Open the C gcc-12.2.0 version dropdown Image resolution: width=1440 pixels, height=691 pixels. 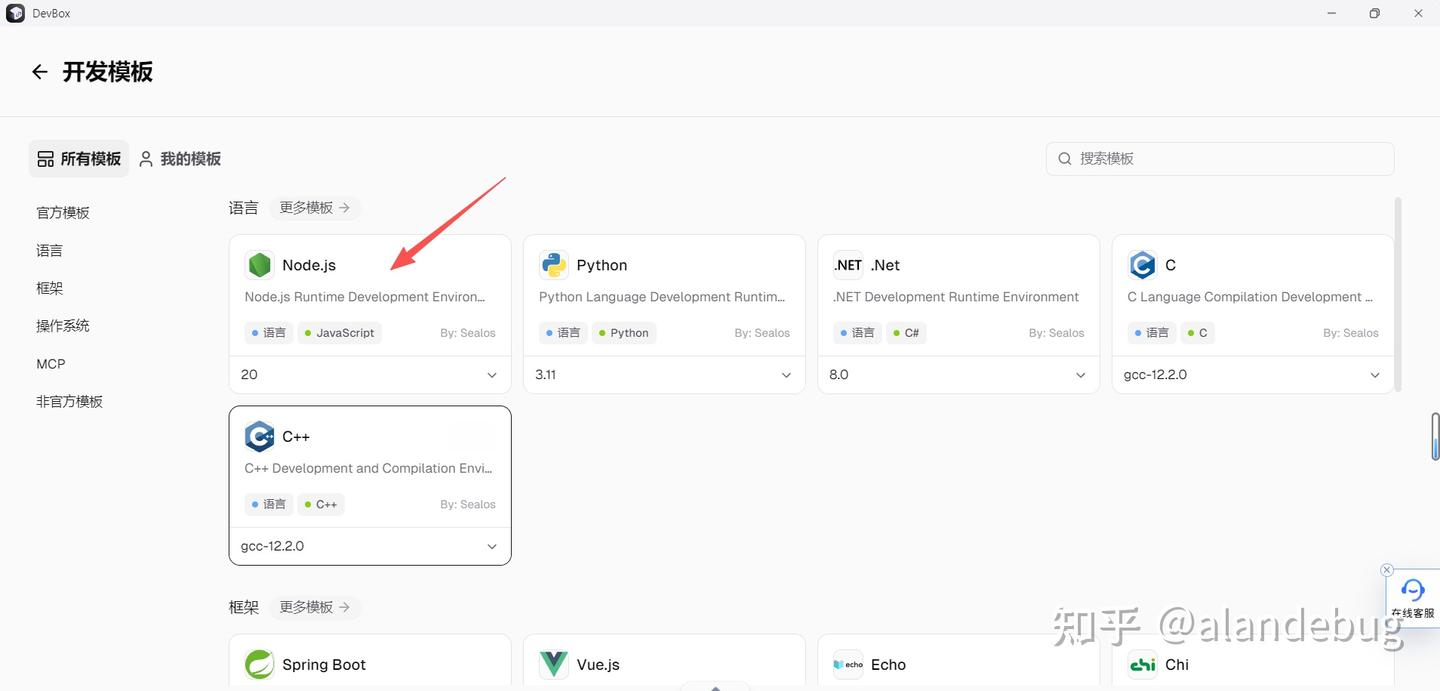tap(1251, 374)
